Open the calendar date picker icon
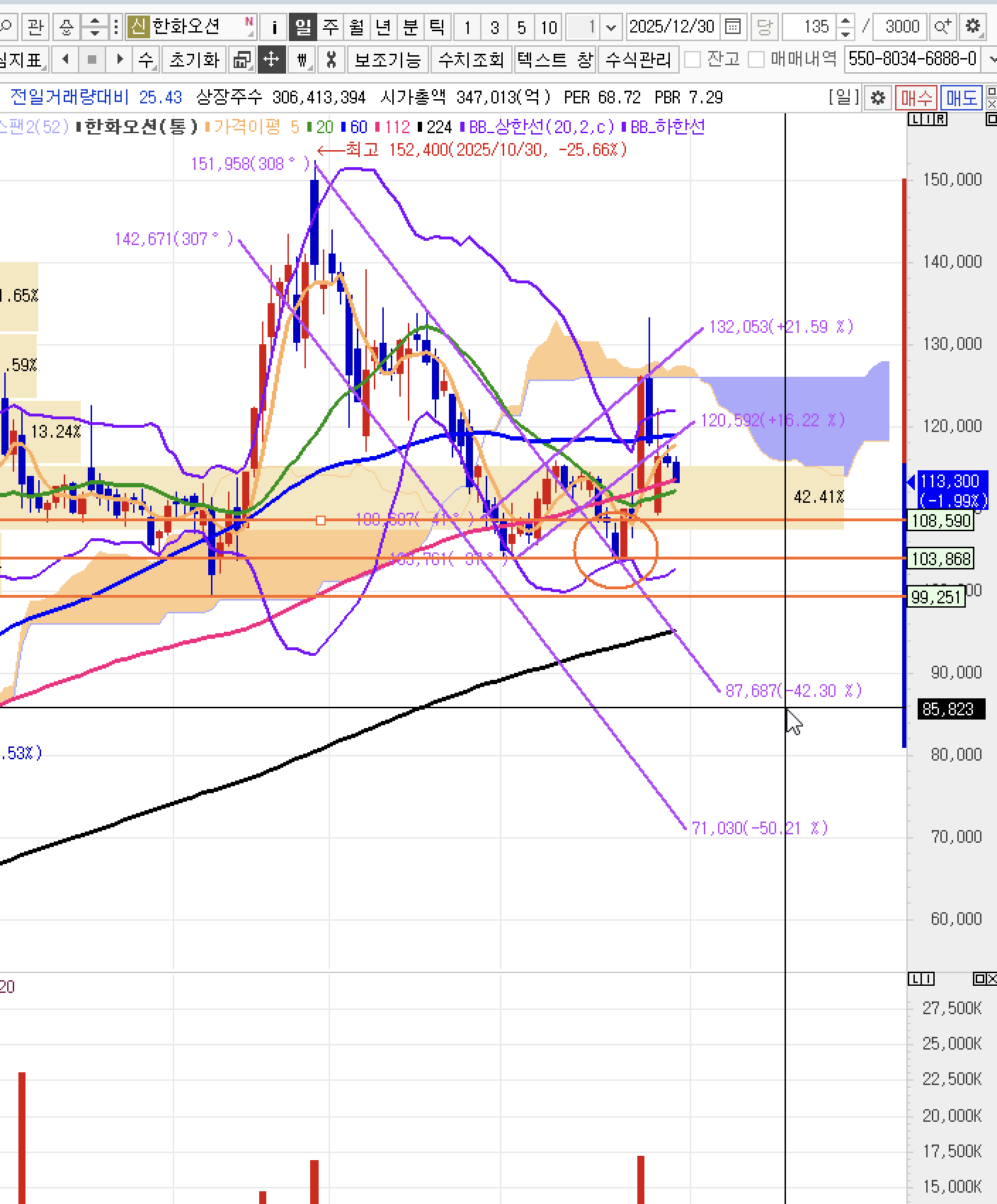 point(734,27)
